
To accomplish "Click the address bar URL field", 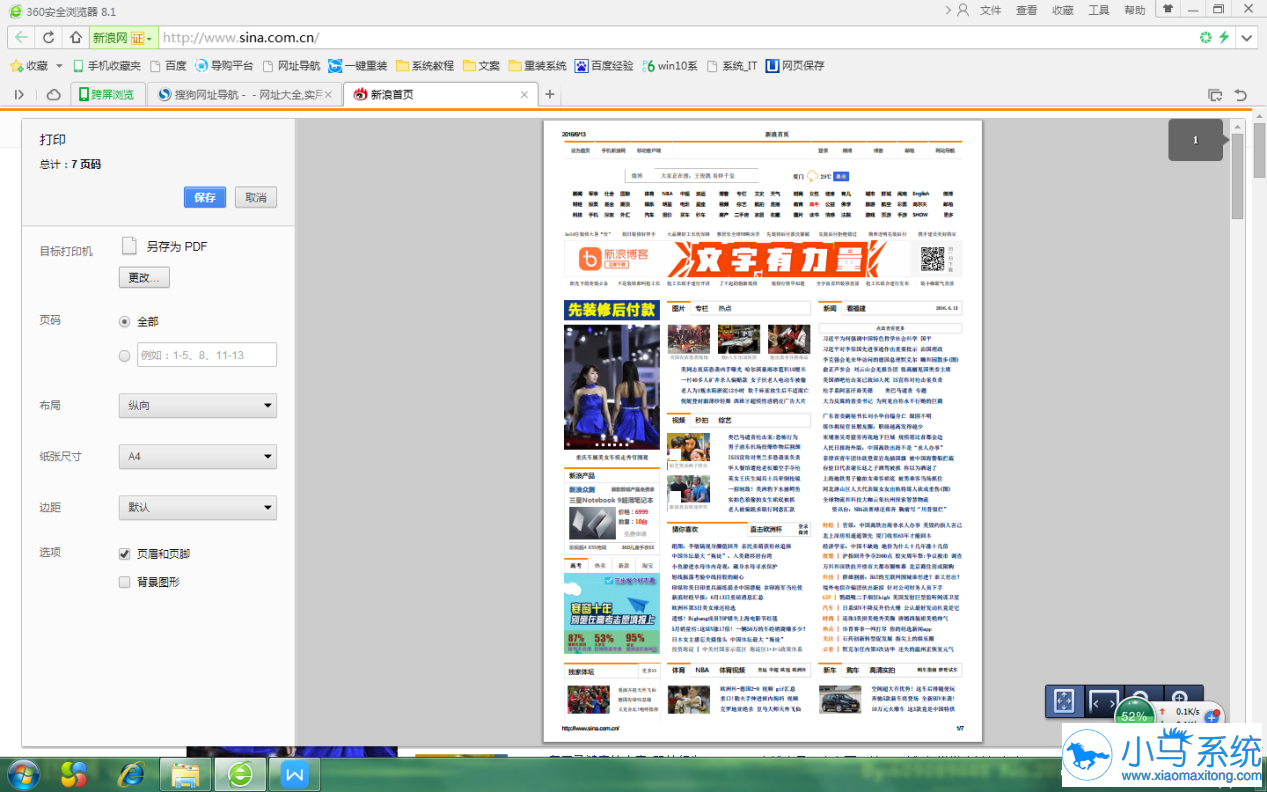I will click(x=675, y=38).
